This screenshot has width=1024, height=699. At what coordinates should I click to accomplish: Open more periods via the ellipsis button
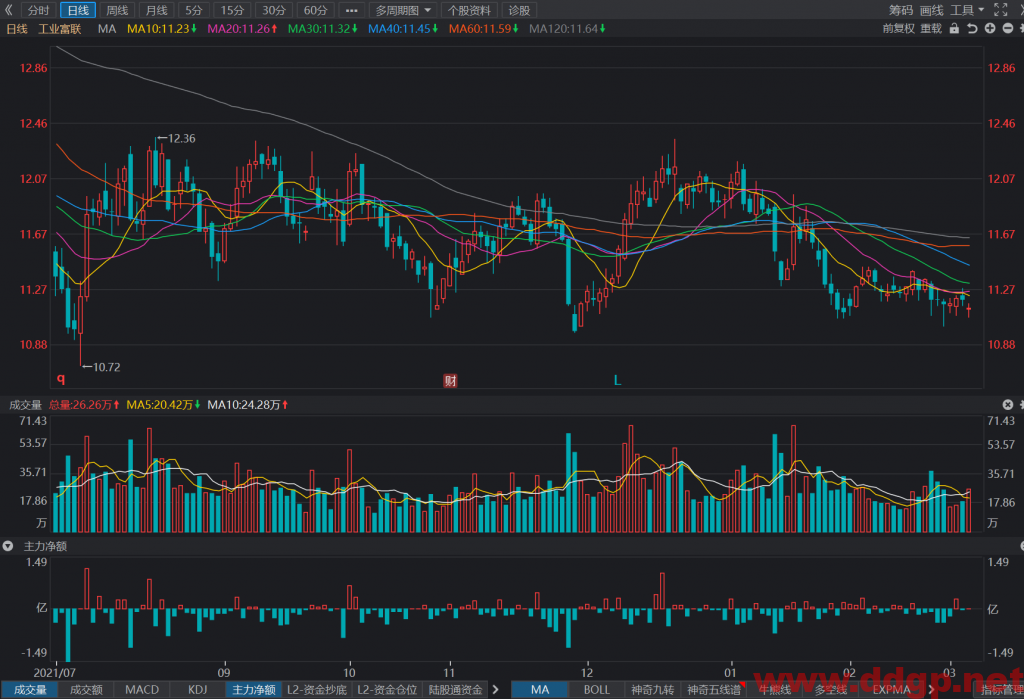coord(351,10)
